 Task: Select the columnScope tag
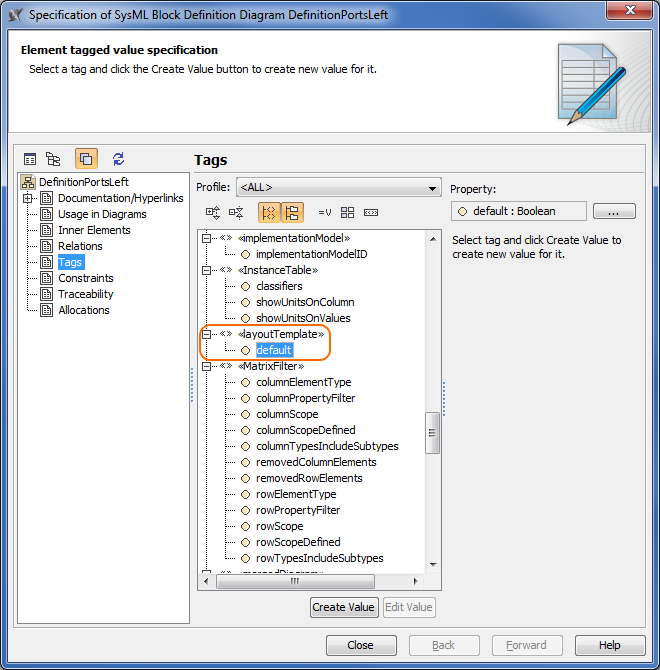tap(287, 414)
